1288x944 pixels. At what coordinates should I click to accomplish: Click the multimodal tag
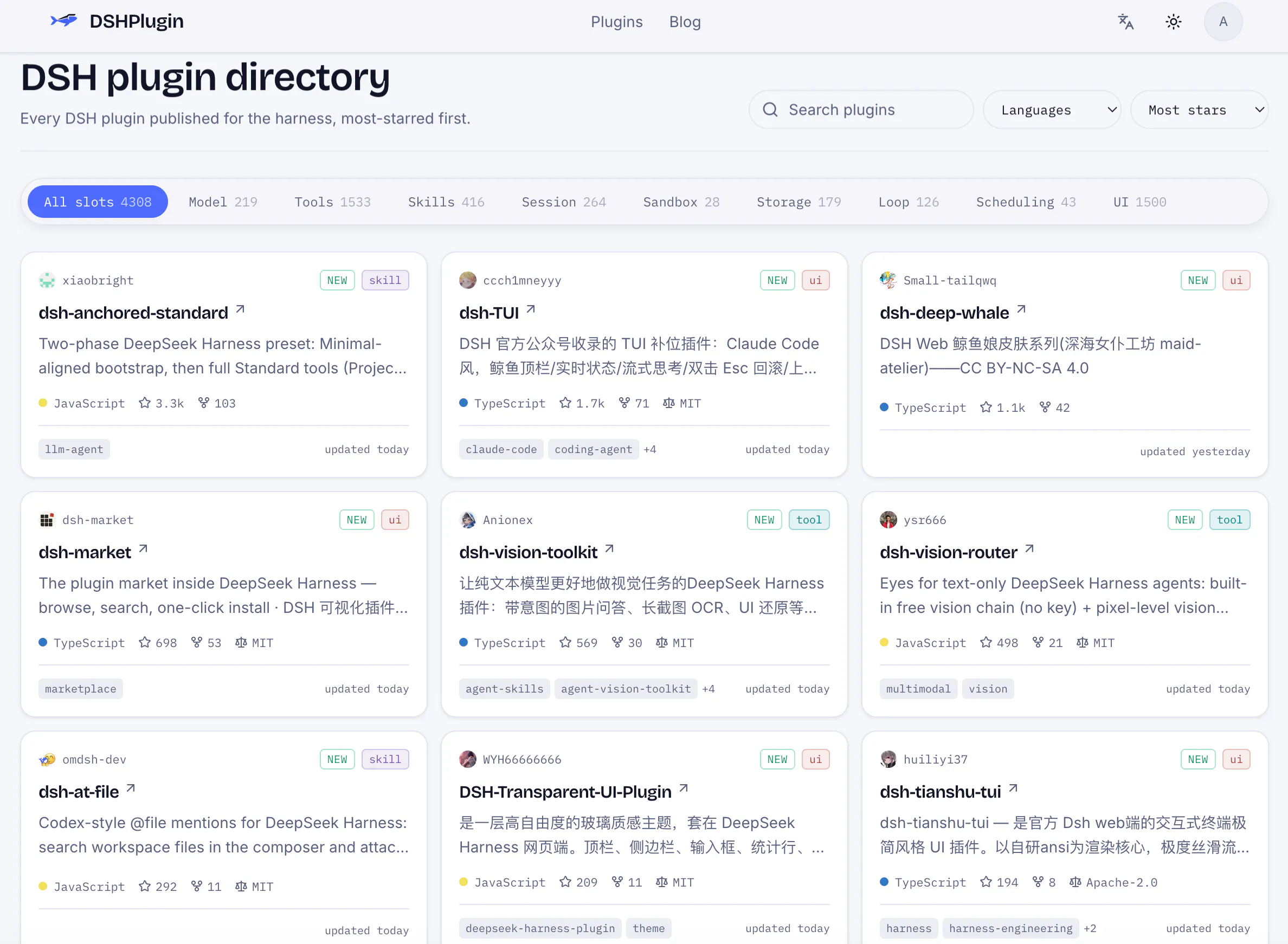pyautogui.click(x=918, y=689)
